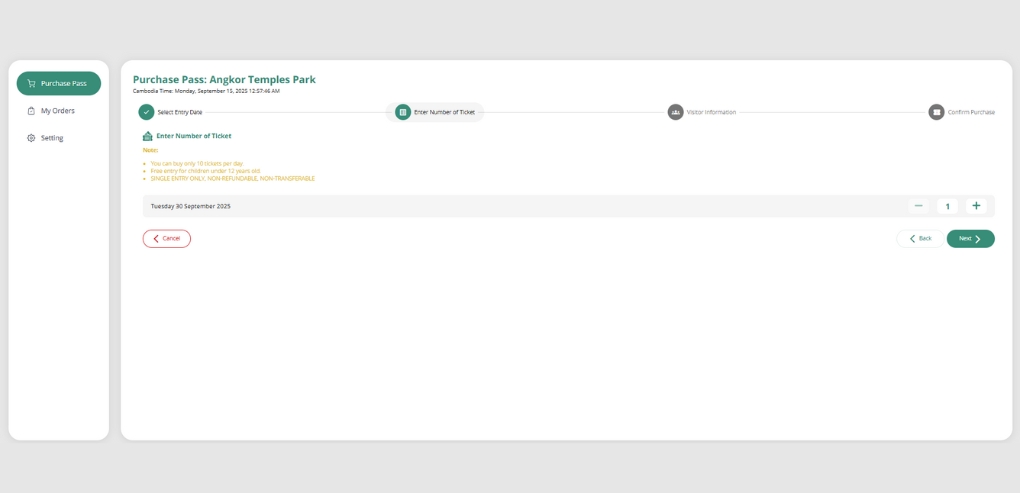Screen dimensions: 1020x493
Task: Open the Purchase Pass sidebar item
Action: 59,83
